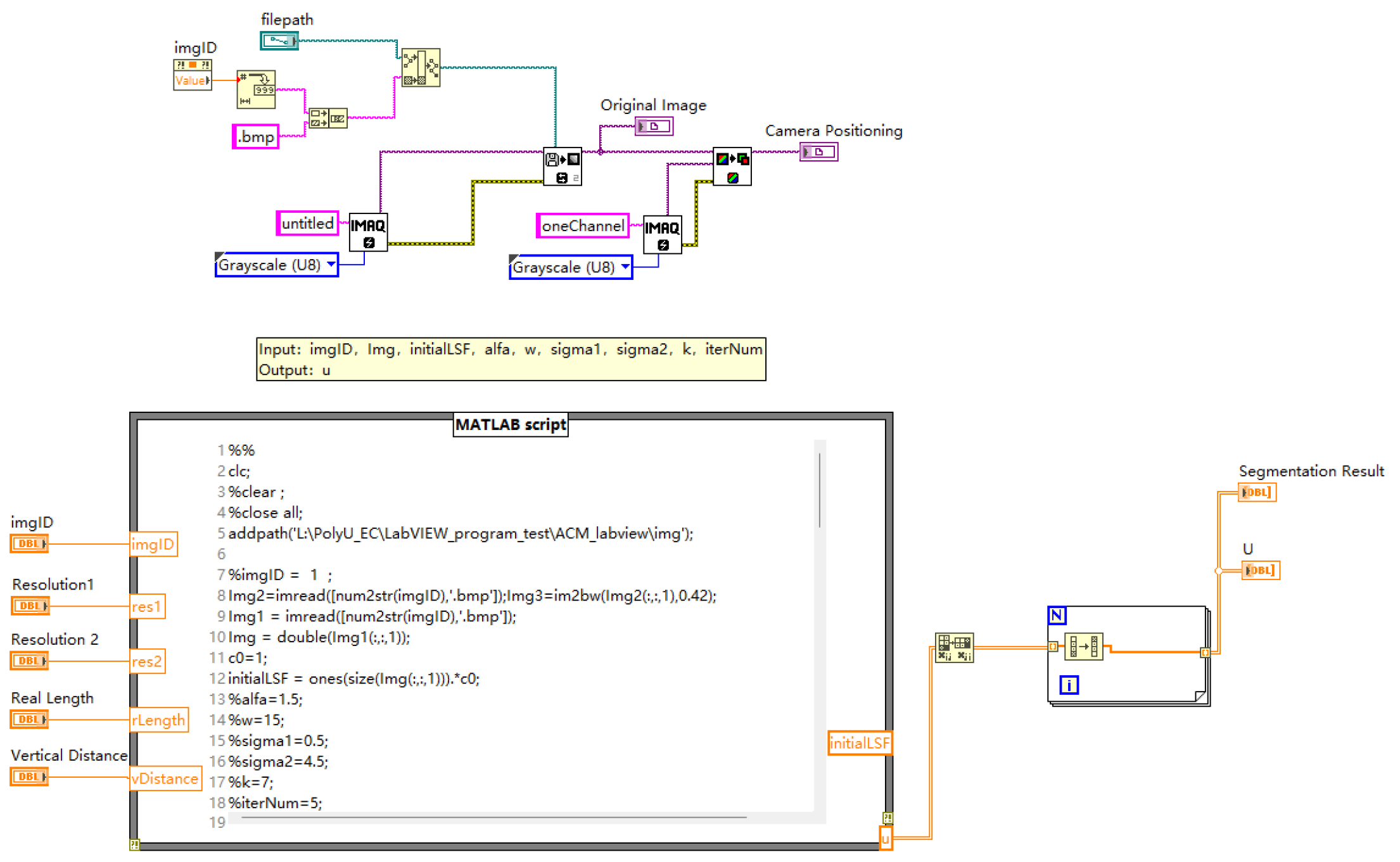Screen dimensions: 1400x862
Task: Click the vDistance input terminal
Action: click(x=165, y=778)
